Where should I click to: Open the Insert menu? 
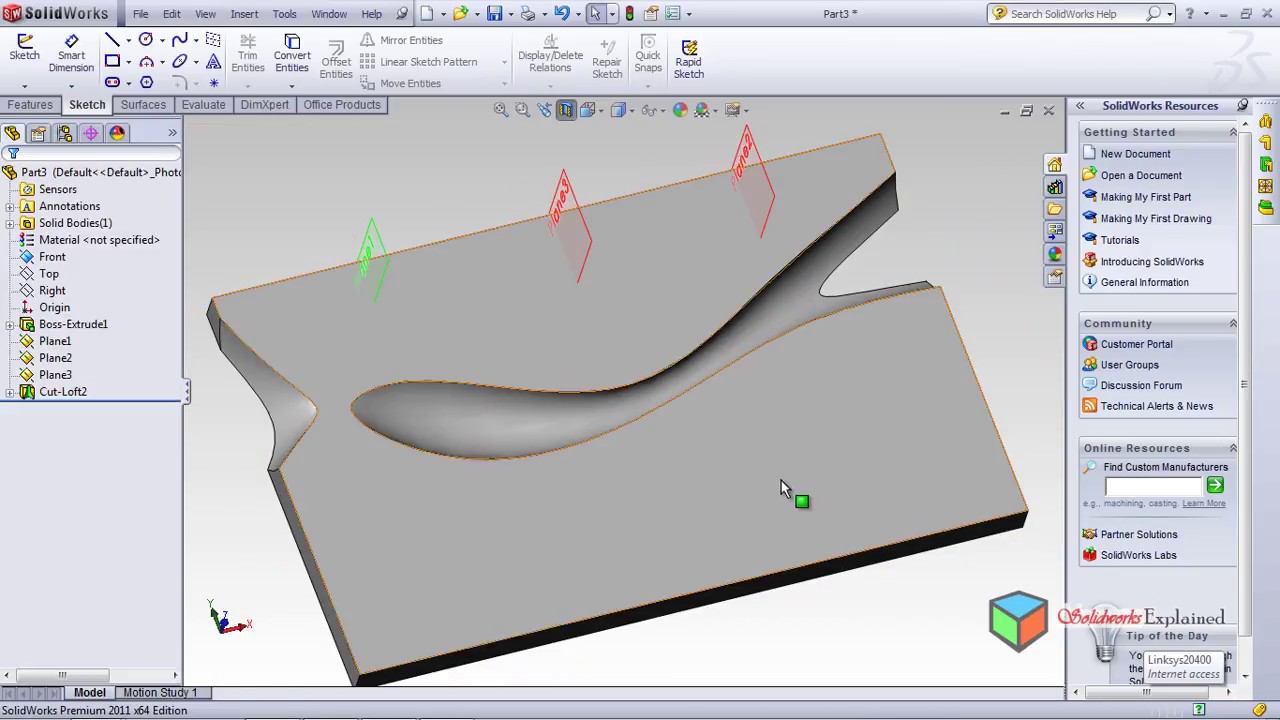[244, 14]
